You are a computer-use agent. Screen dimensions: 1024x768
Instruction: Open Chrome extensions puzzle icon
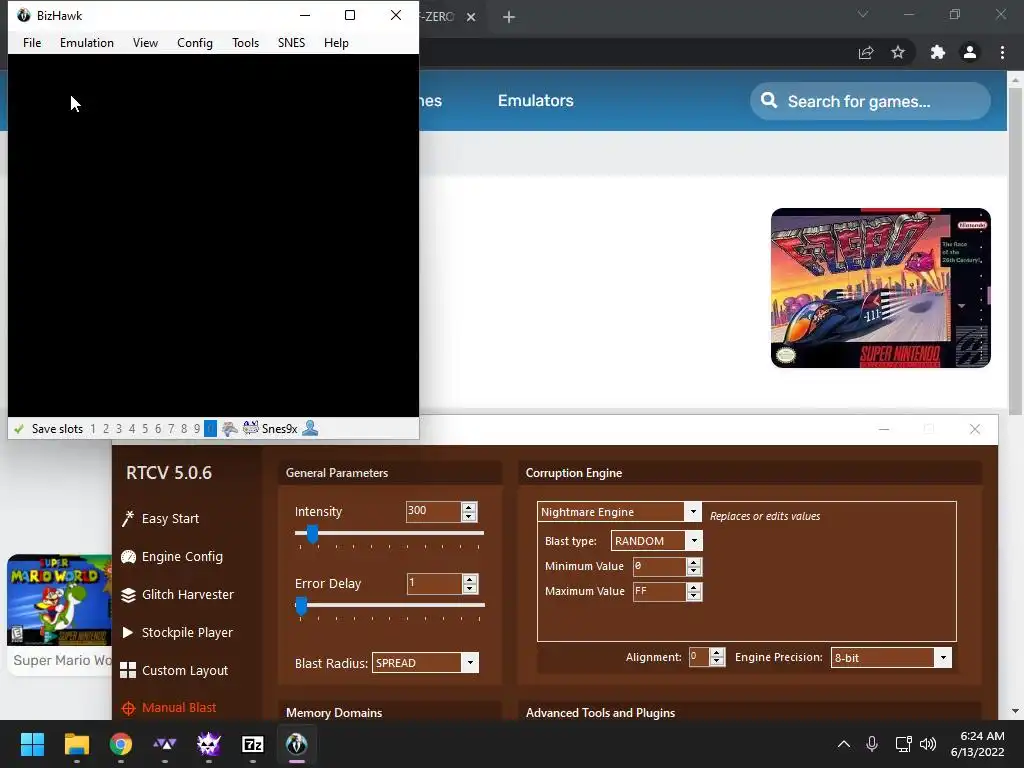938,52
